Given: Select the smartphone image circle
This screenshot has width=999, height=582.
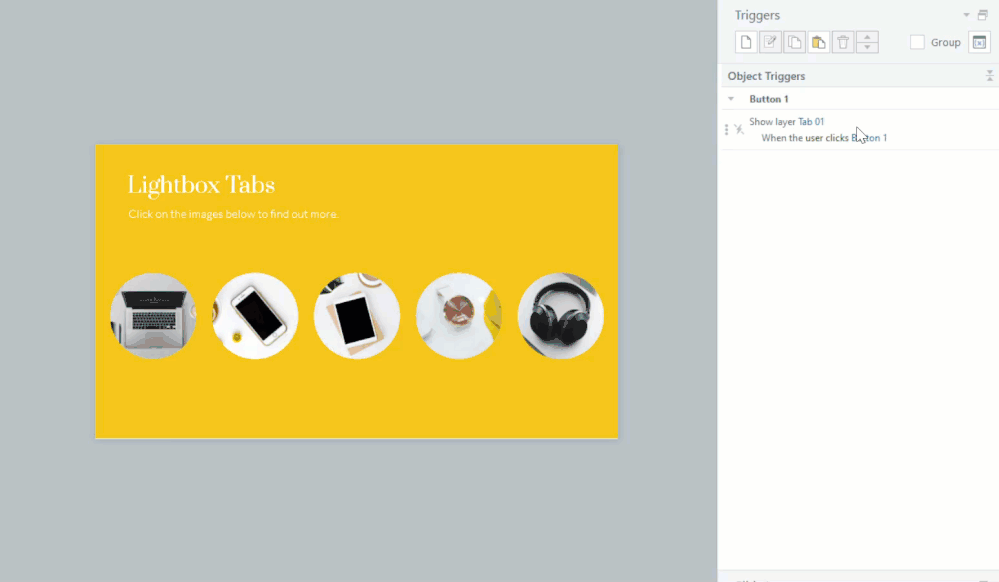Looking at the screenshot, I should tap(255, 316).
